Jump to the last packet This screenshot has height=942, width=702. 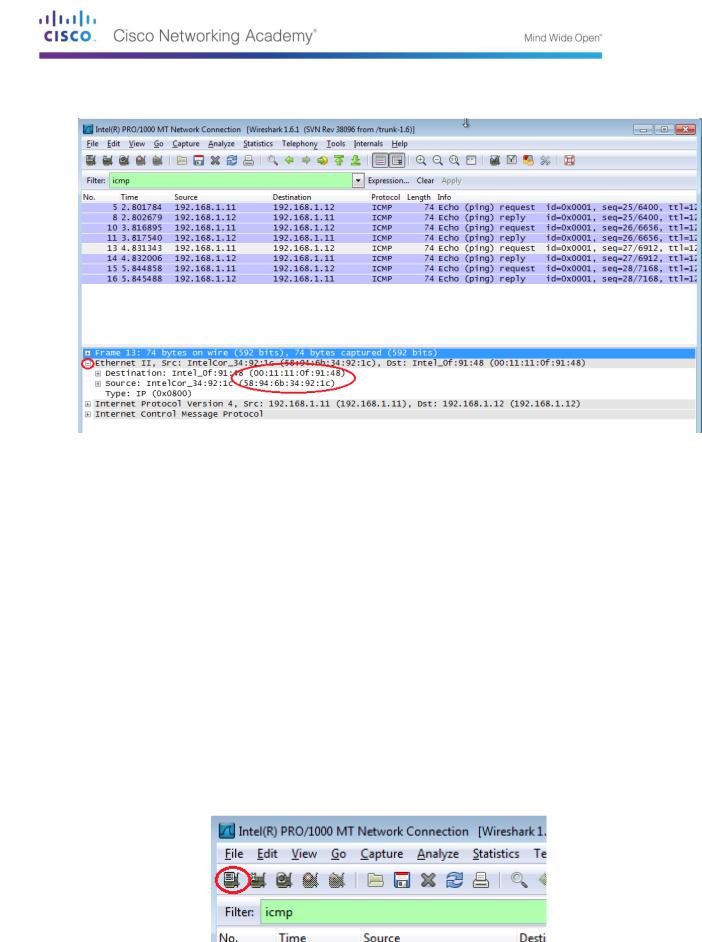tap(356, 160)
